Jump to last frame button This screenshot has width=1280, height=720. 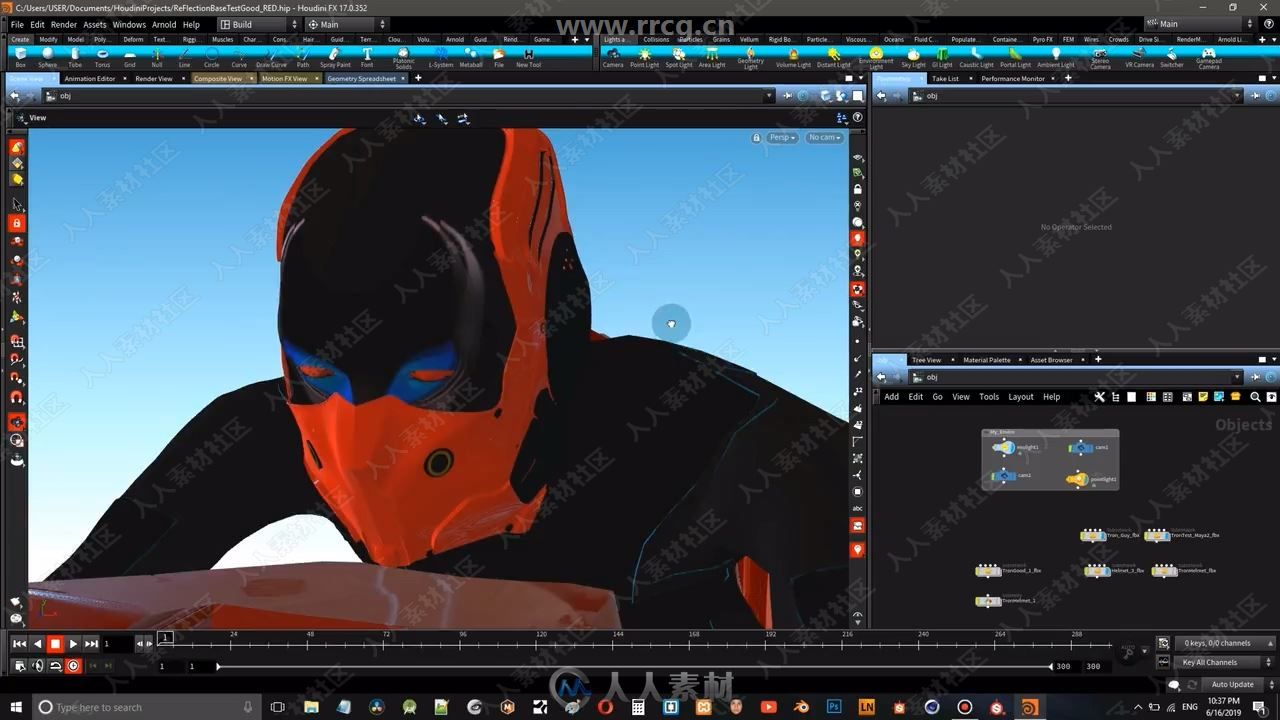click(x=92, y=644)
